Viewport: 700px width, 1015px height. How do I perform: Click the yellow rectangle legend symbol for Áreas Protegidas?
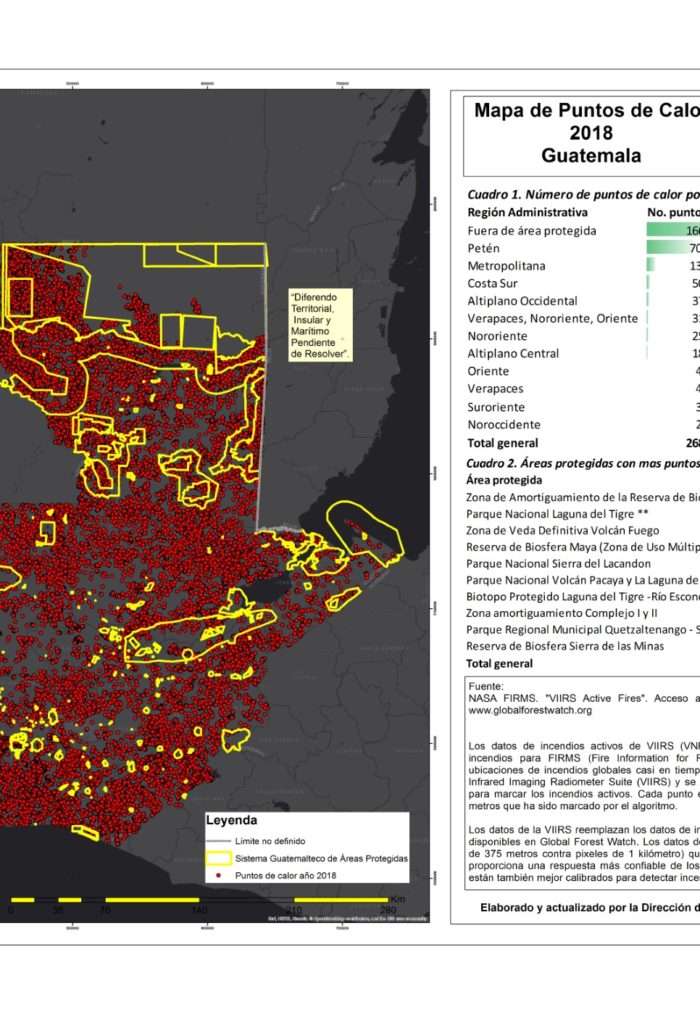tap(218, 858)
